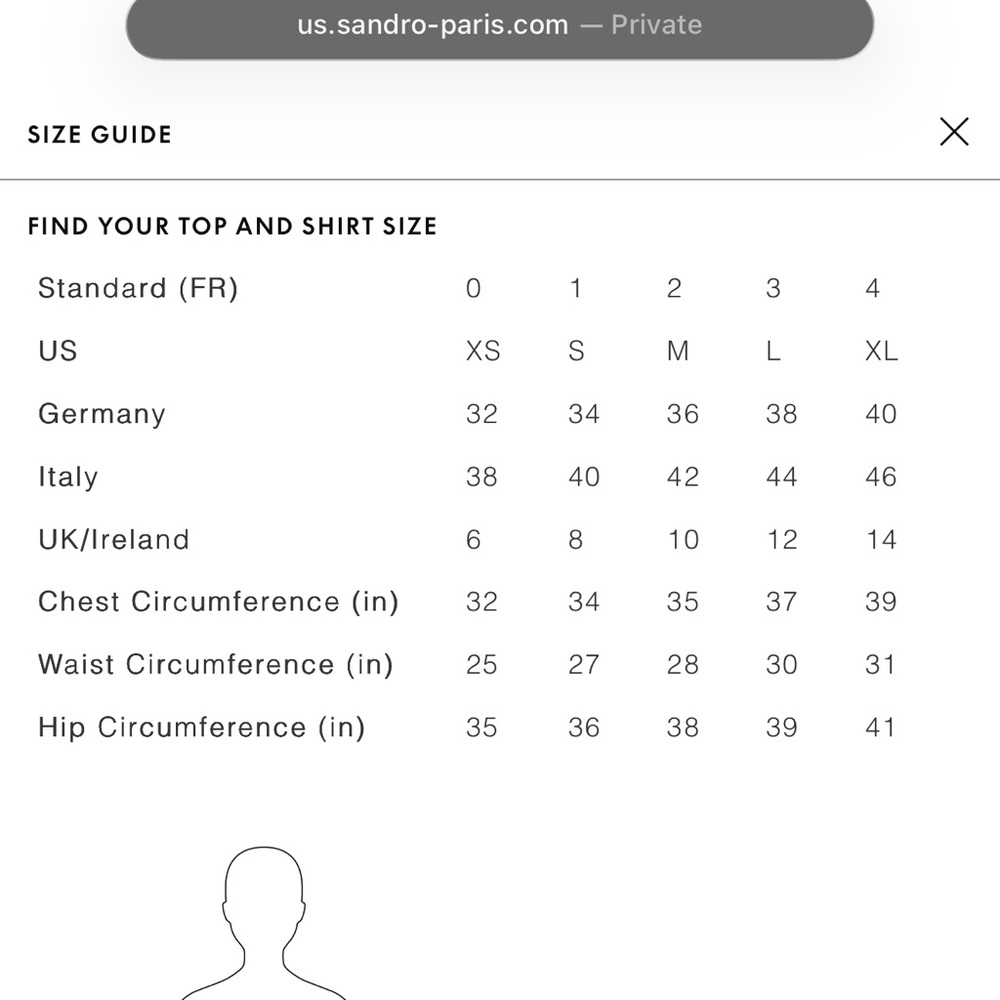The height and width of the screenshot is (1000, 1000).
Task: Click Hip Circumference (in) label
Action: pos(202,727)
